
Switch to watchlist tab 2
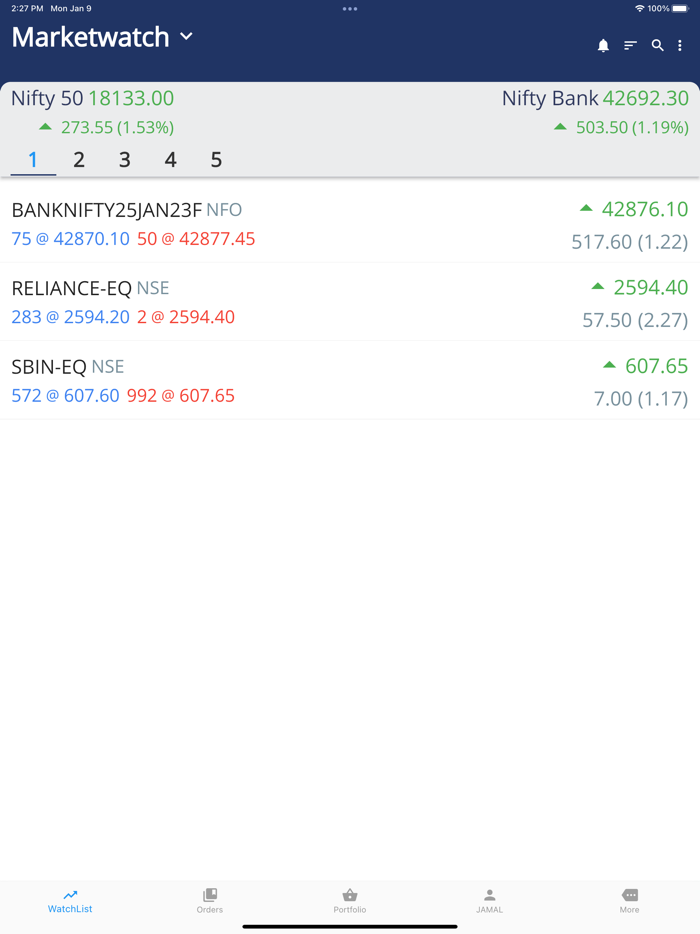pos(79,160)
